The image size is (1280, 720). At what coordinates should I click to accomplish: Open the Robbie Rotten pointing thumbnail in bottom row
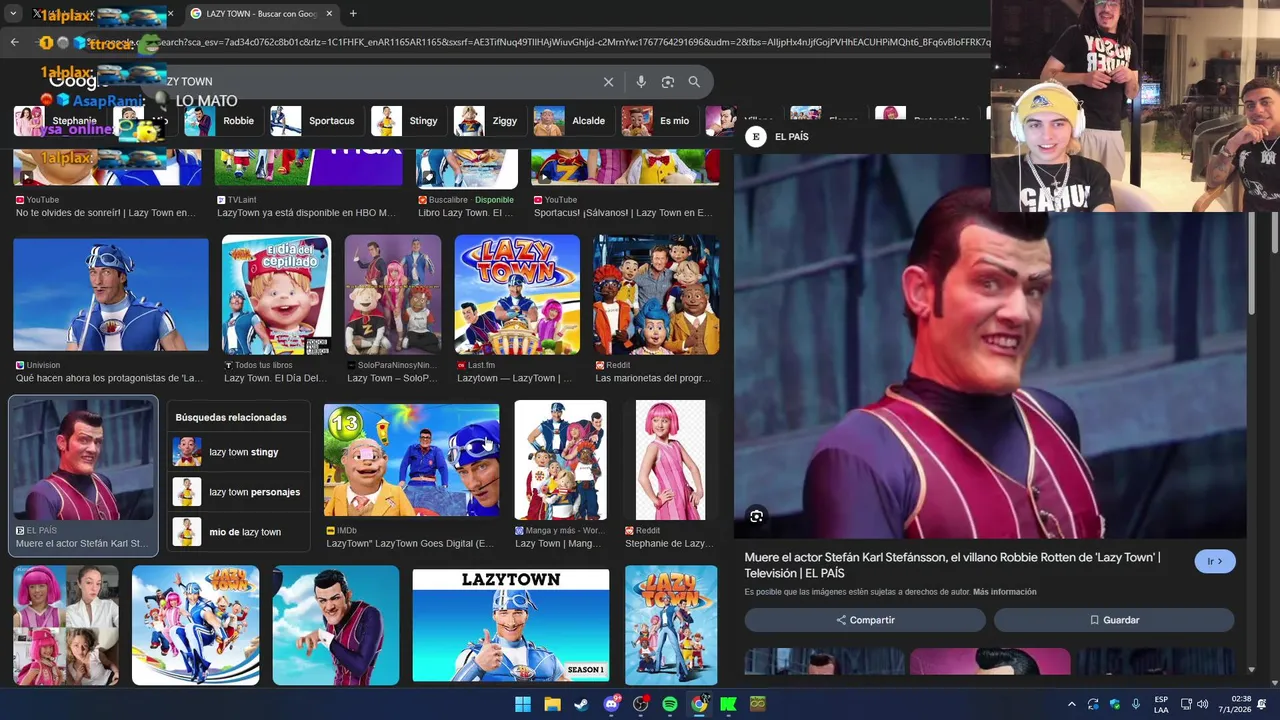click(x=336, y=626)
